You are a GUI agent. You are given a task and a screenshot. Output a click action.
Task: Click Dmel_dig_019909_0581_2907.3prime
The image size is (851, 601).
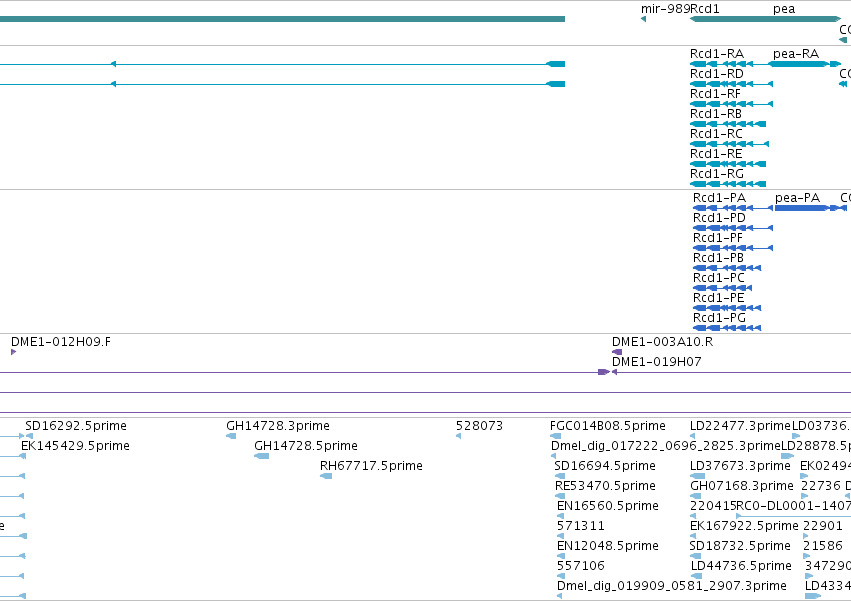point(671,586)
